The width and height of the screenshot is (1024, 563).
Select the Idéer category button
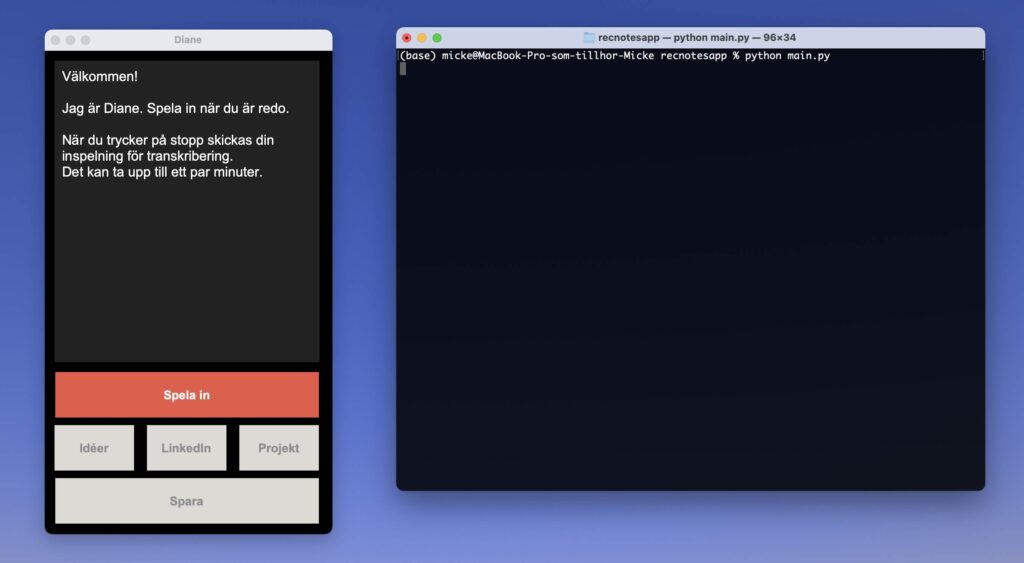coord(94,448)
